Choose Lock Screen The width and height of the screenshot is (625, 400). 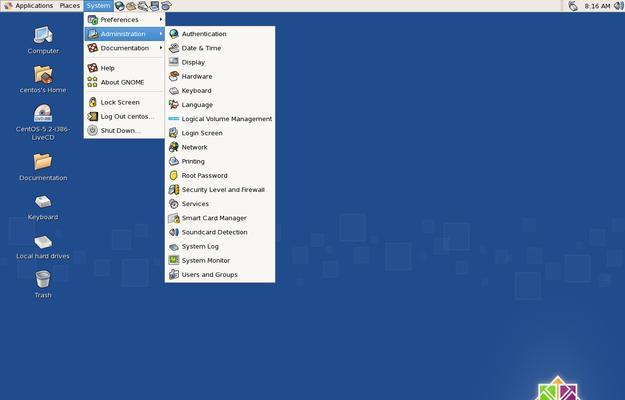coord(125,102)
